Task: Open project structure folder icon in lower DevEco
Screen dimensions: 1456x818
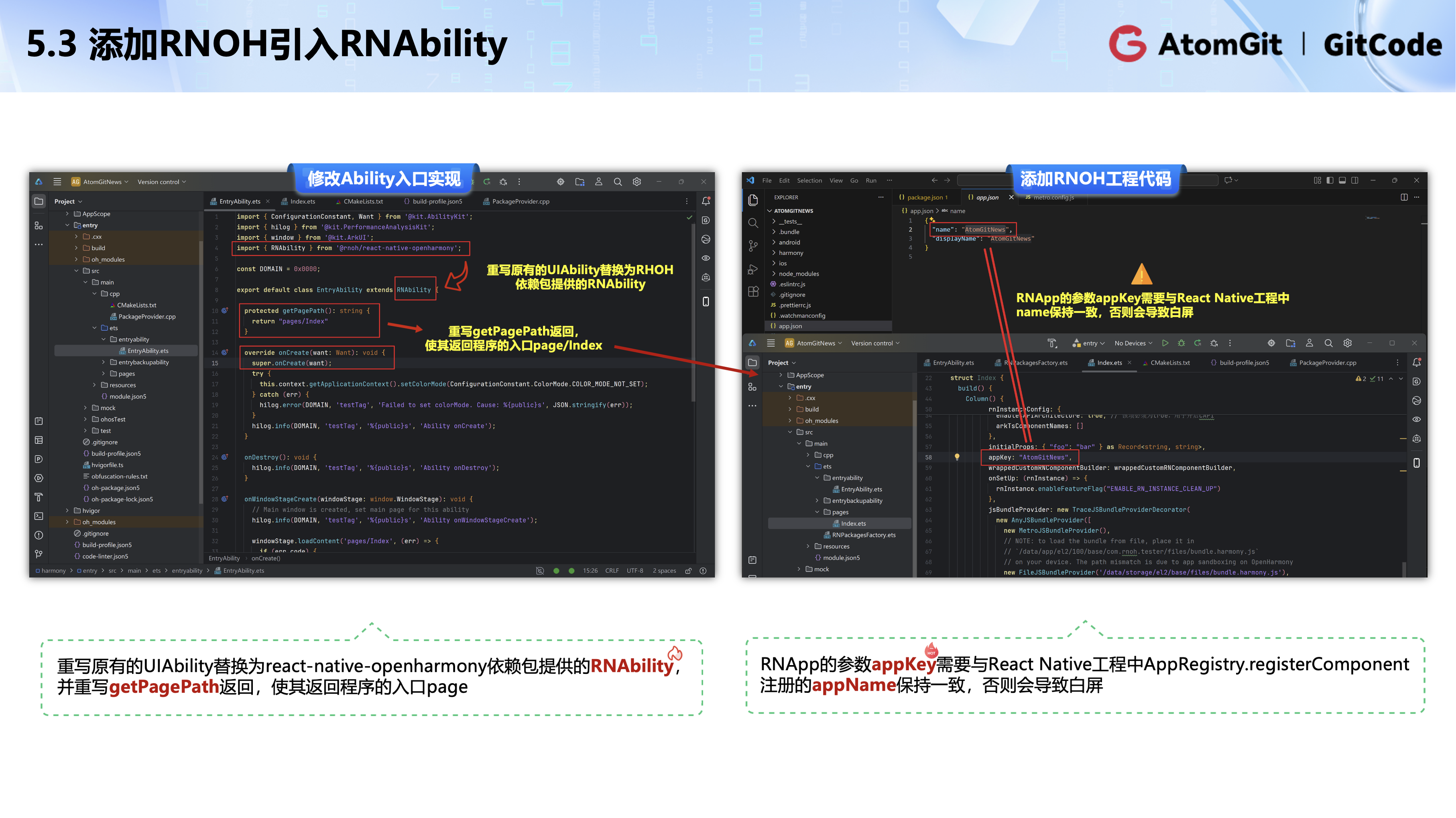Action: coord(1290,343)
